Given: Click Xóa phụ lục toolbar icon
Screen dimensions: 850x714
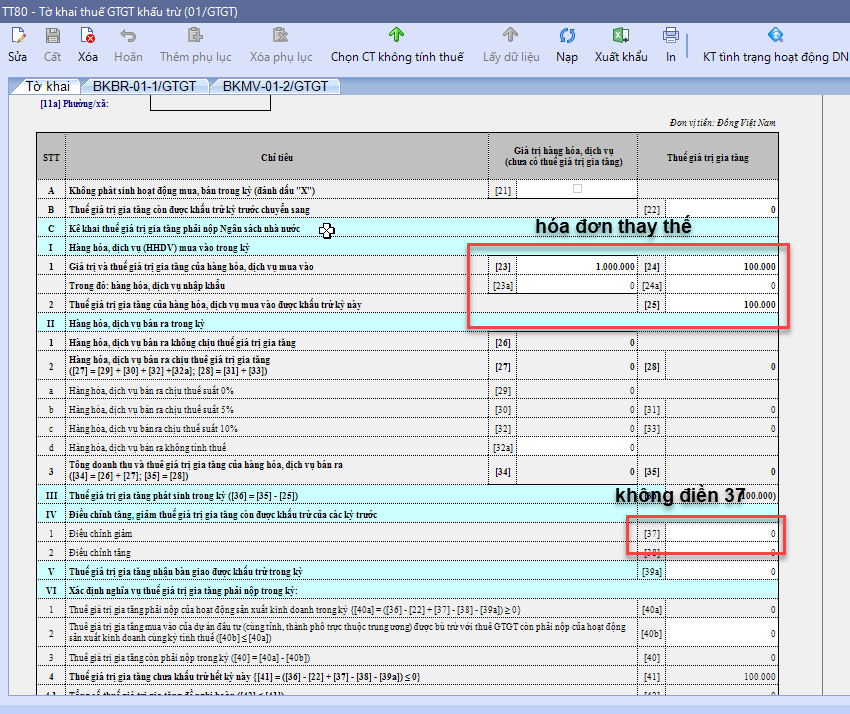Looking at the screenshot, I should 280,36.
